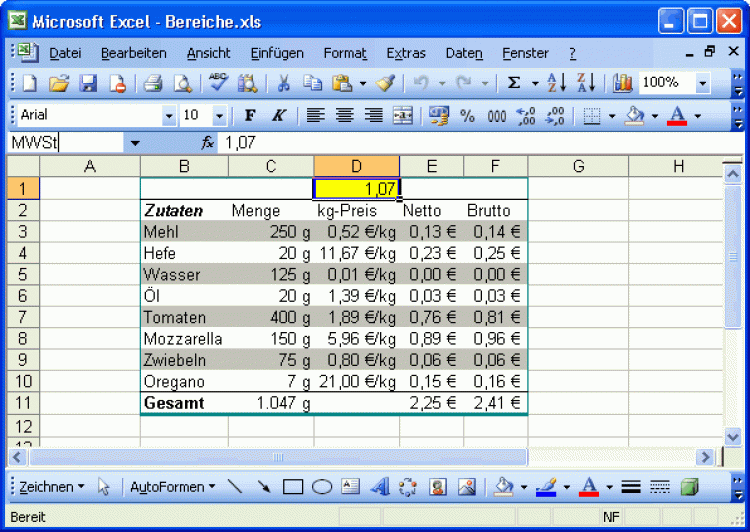Open the Einfügen menu
Image resolution: width=750 pixels, height=532 pixels.
click(x=277, y=53)
